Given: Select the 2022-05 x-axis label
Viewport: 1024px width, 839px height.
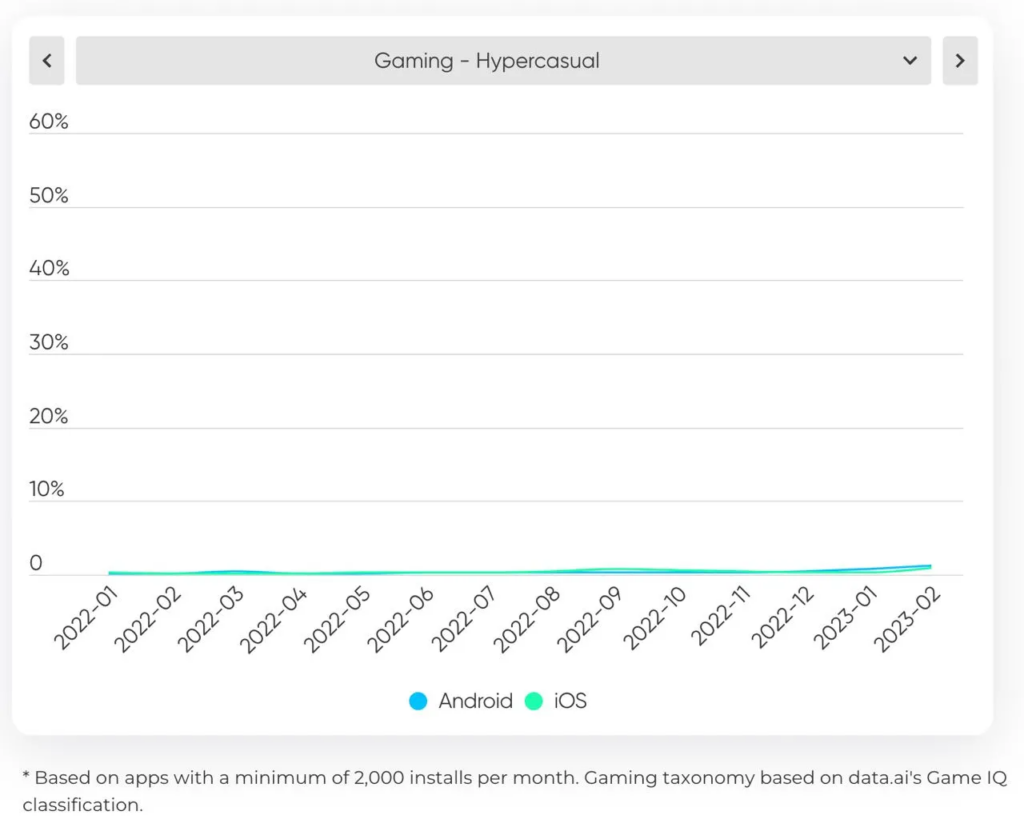Looking at the screenshot, I should pyautogui.click(x=337, y=621).
